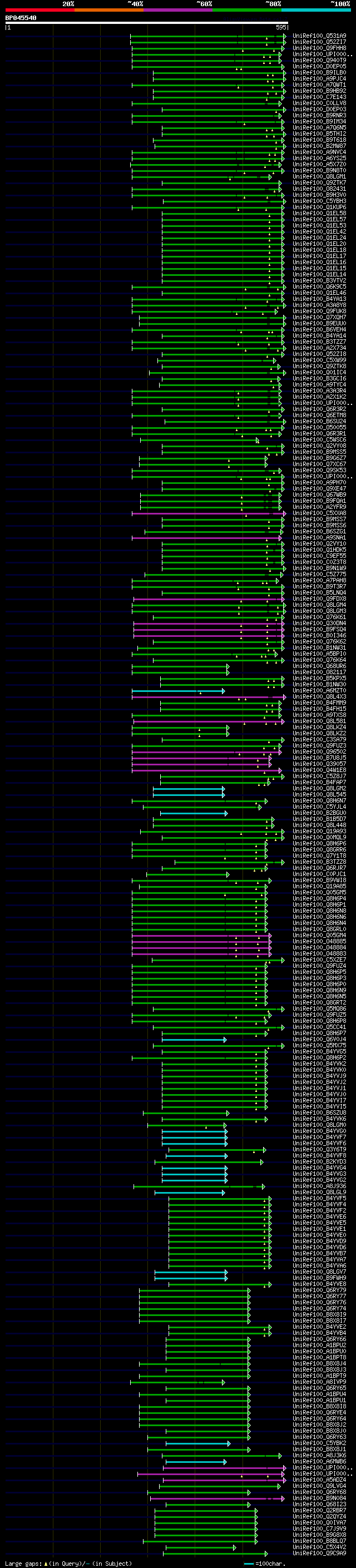The height and width of the screenshot is (1568, 356).
Task: Select the UniRef100_A6MZT0 label
Action: pos(319,690)
